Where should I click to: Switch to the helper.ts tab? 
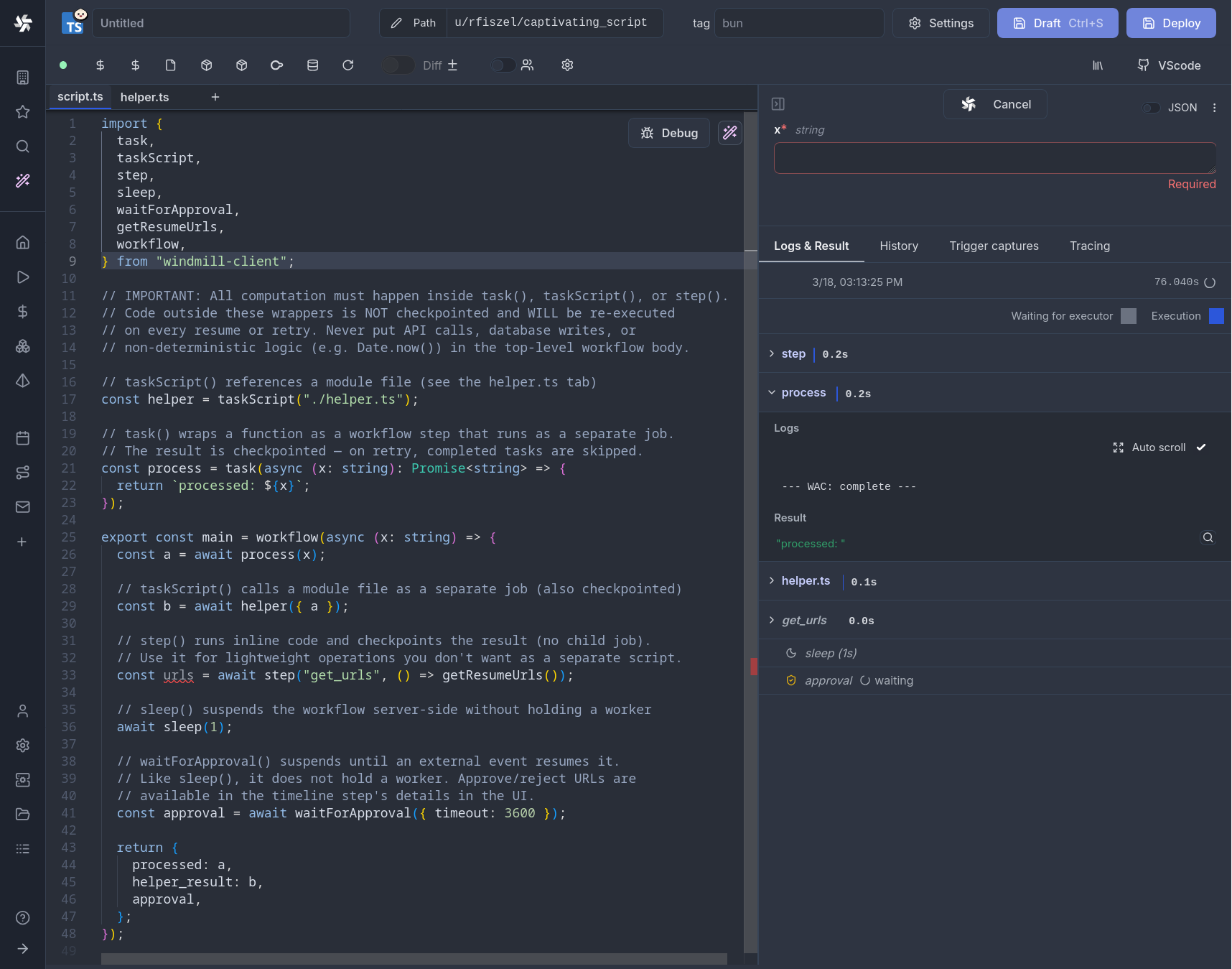pyautogui.click(x=144, y=97)
